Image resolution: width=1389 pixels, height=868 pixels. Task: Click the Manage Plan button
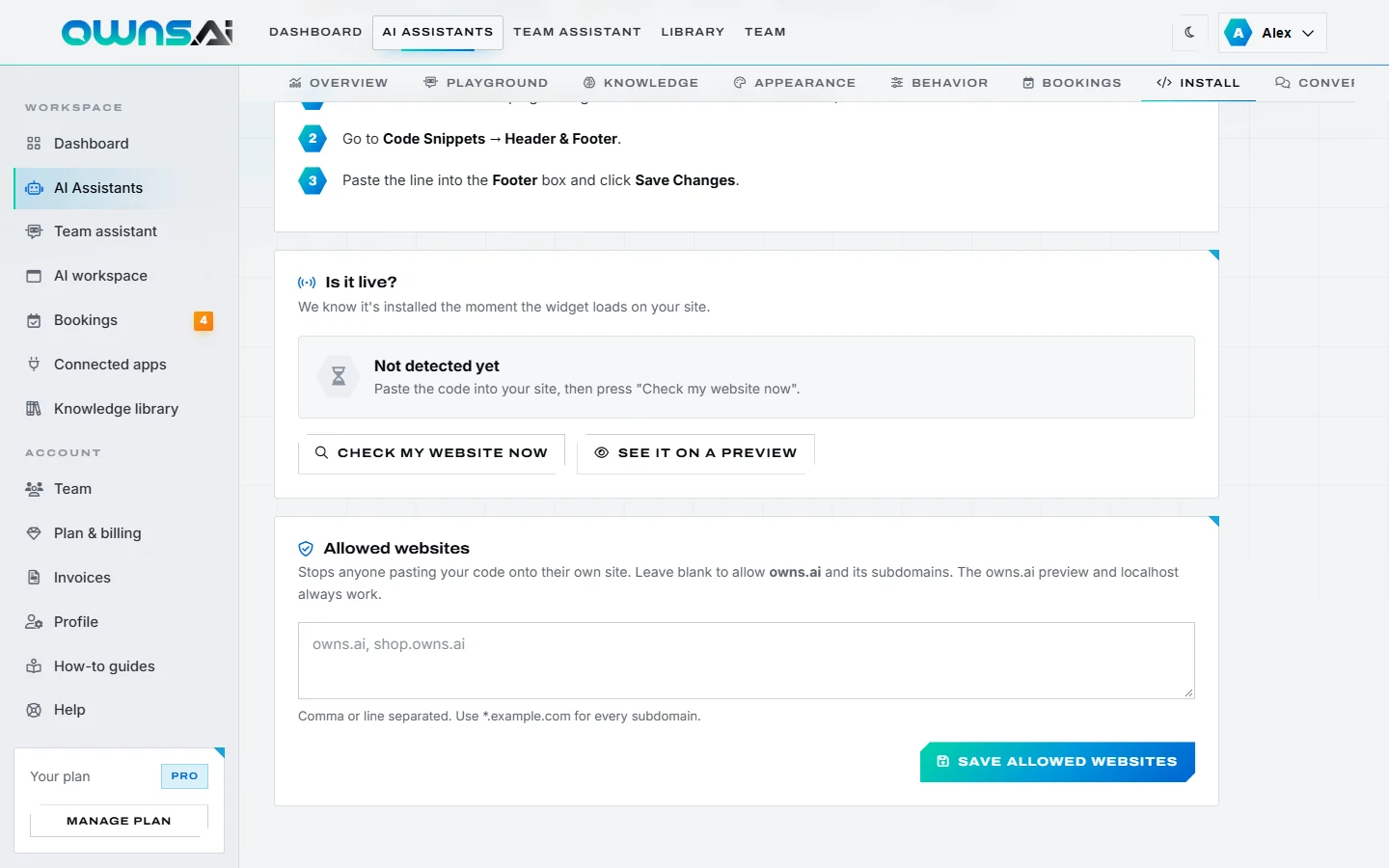point(119,821)
